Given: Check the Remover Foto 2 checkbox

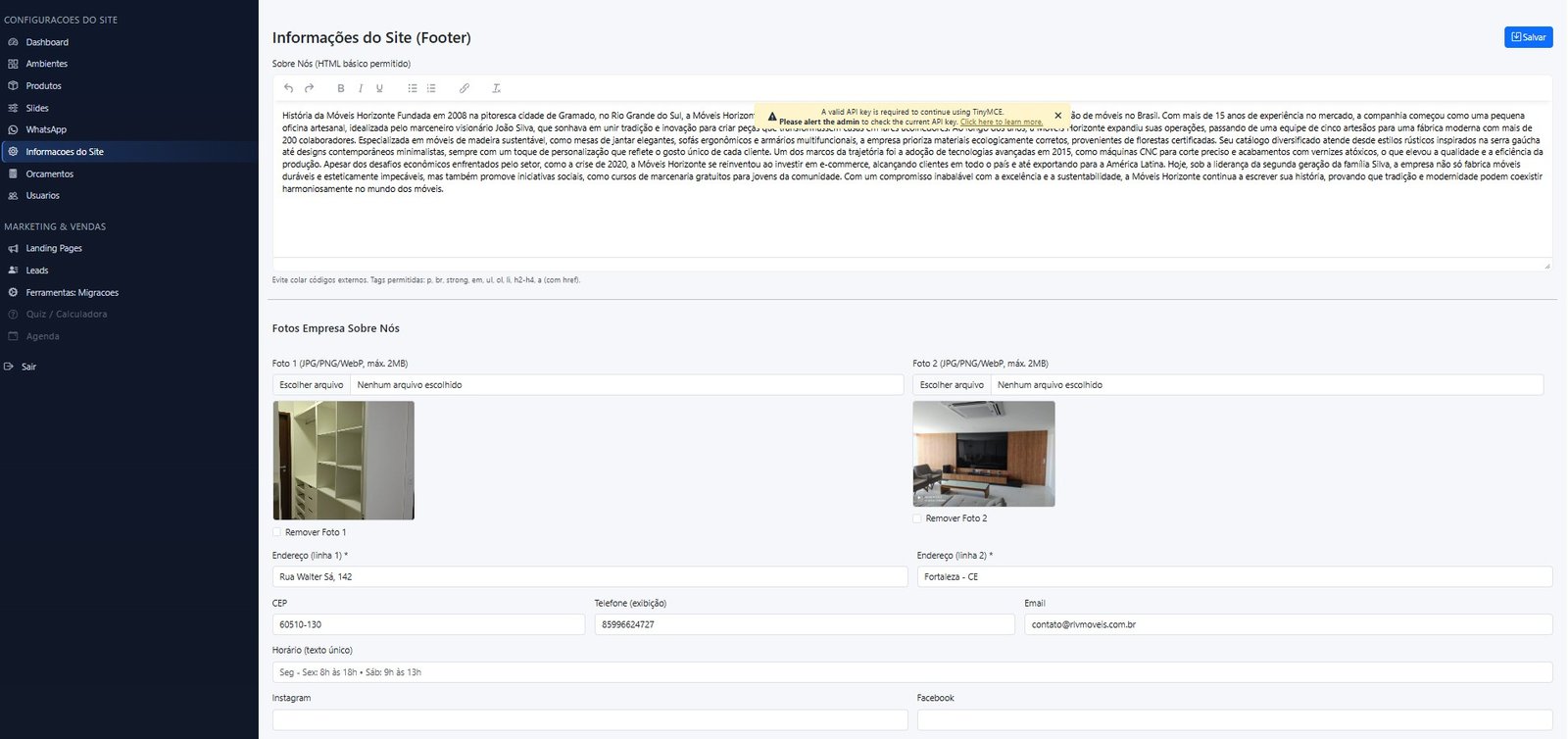Looking at the screenshot, I should [x=917, y=518].
